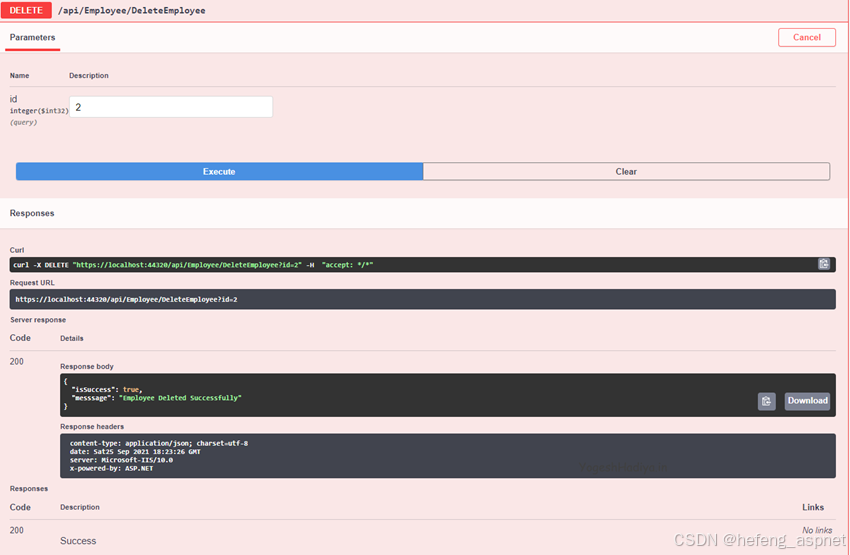
Task: Click the date response header line
Action: [x=135, y=451]
